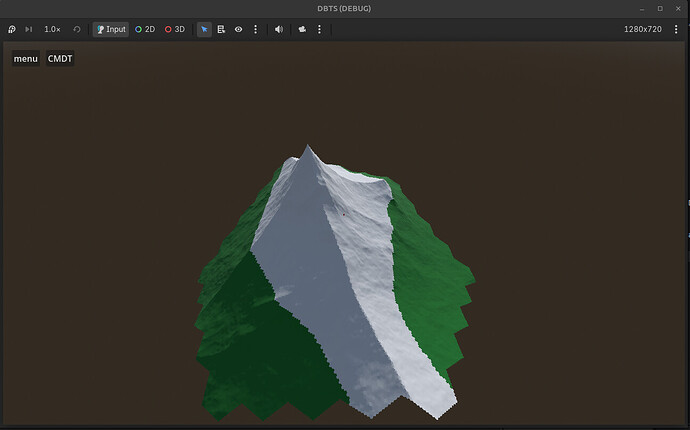
Task: Click the 1280x720 resolution label
Action: [642, 29]
